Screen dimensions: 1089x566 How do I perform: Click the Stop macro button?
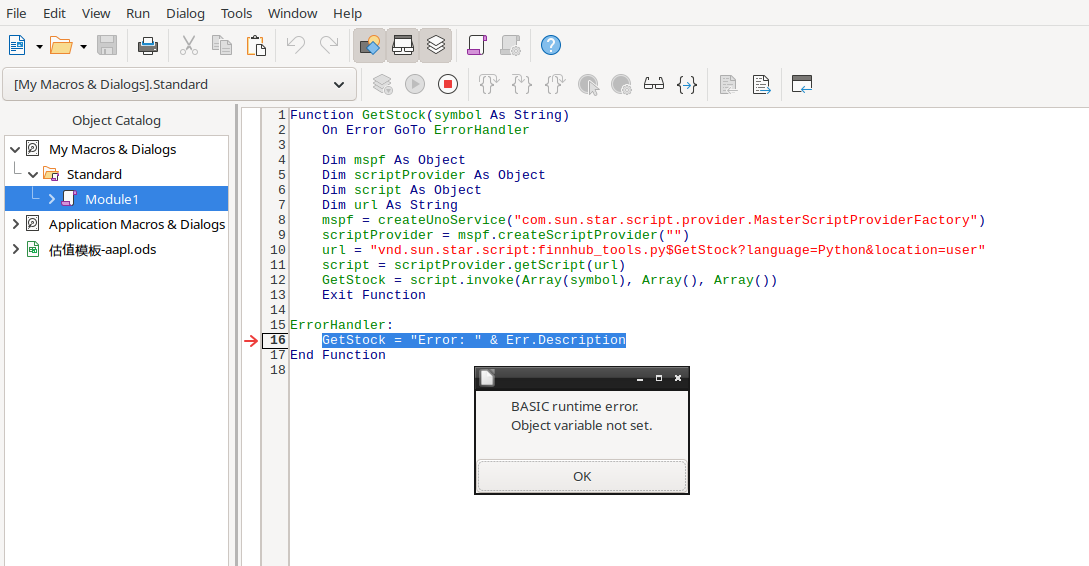coord(448,85)
